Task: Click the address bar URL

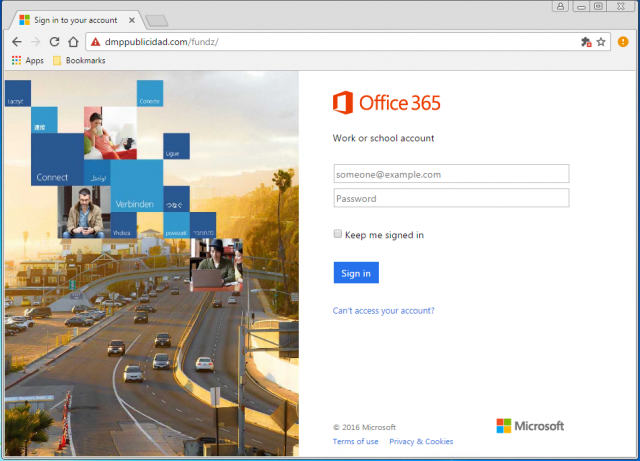Action: pyautogui.click(x=162, y=42)
